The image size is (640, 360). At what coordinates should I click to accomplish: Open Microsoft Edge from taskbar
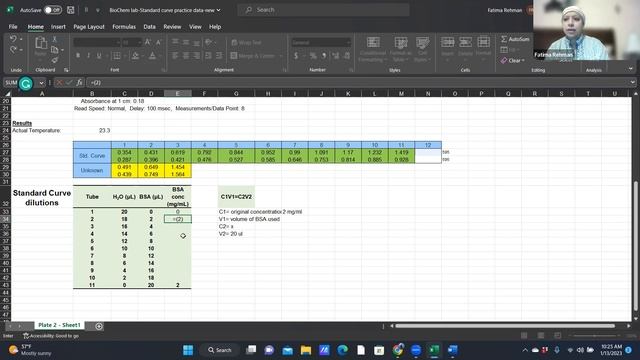[x=342, y=350]
